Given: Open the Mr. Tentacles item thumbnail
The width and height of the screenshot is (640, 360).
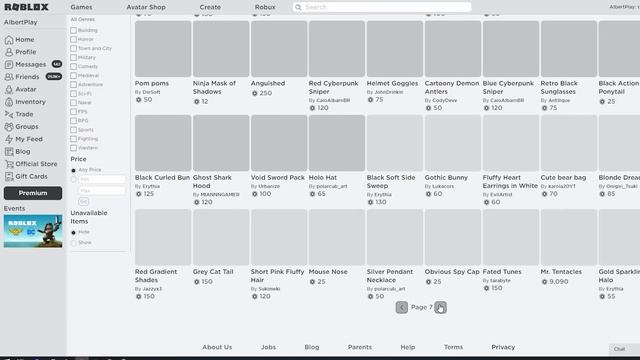Looking at the screenshot, I should [x=569, y=238].
